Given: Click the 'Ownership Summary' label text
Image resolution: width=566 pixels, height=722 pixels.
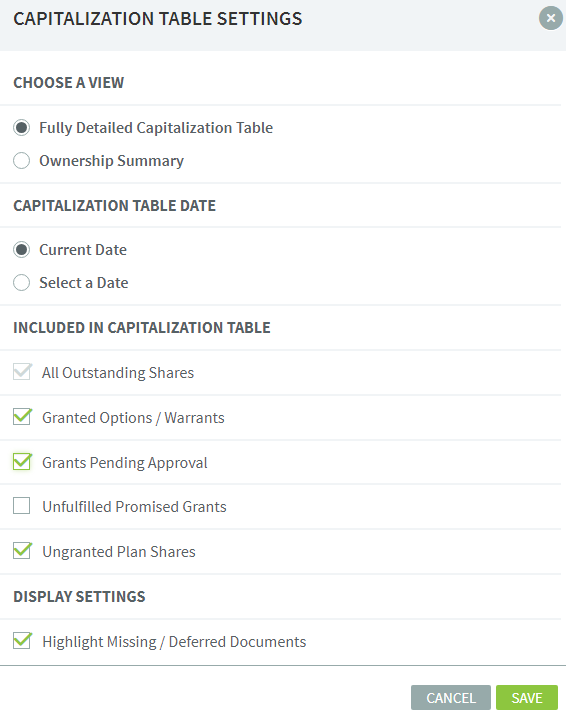Looking at the screenshot, I should [x=111, y=161].
